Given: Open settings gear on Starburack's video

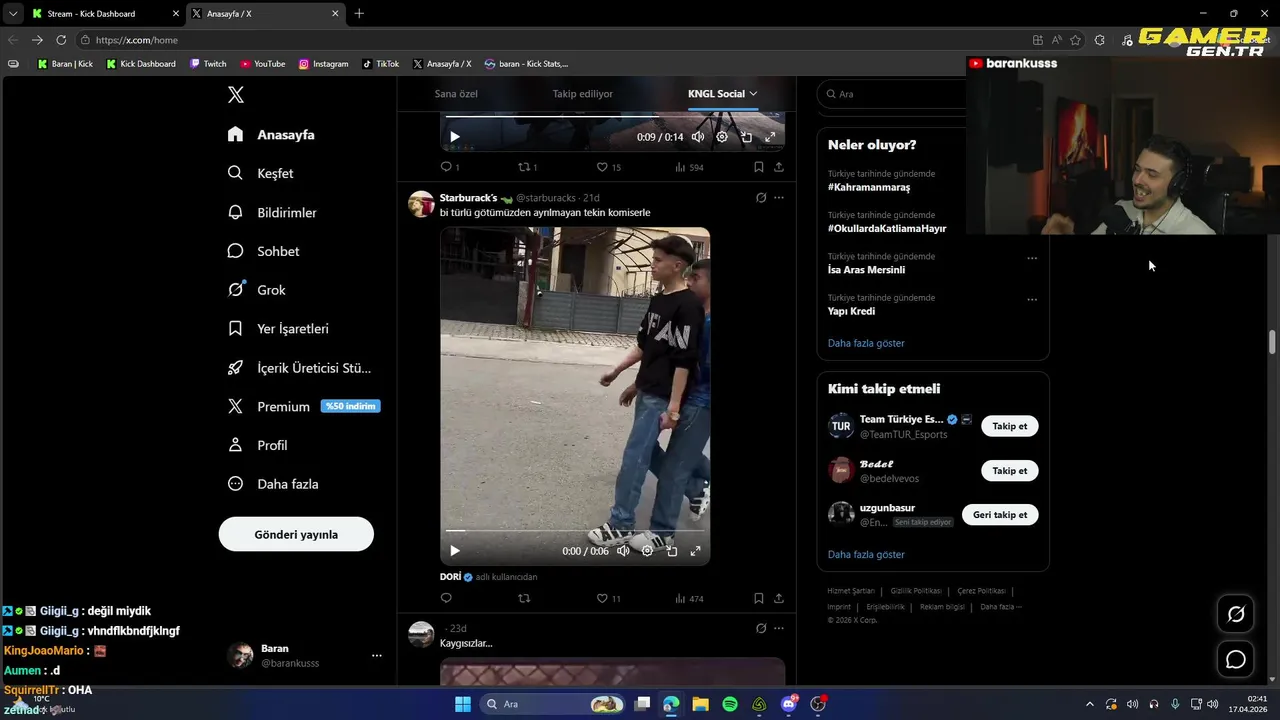Looking at the screenshot, I should point(647,551).
